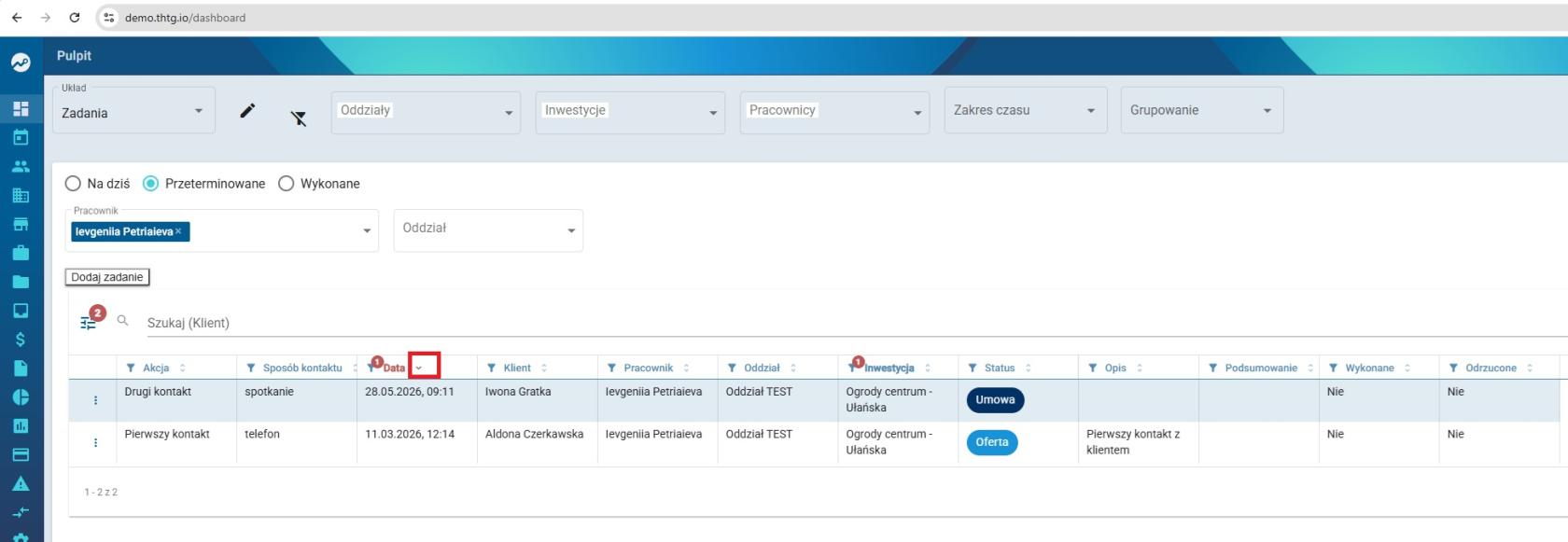Click the "Dodaj zadanie" button
This screenshot has height=542, width=1568.
(107, 277)
